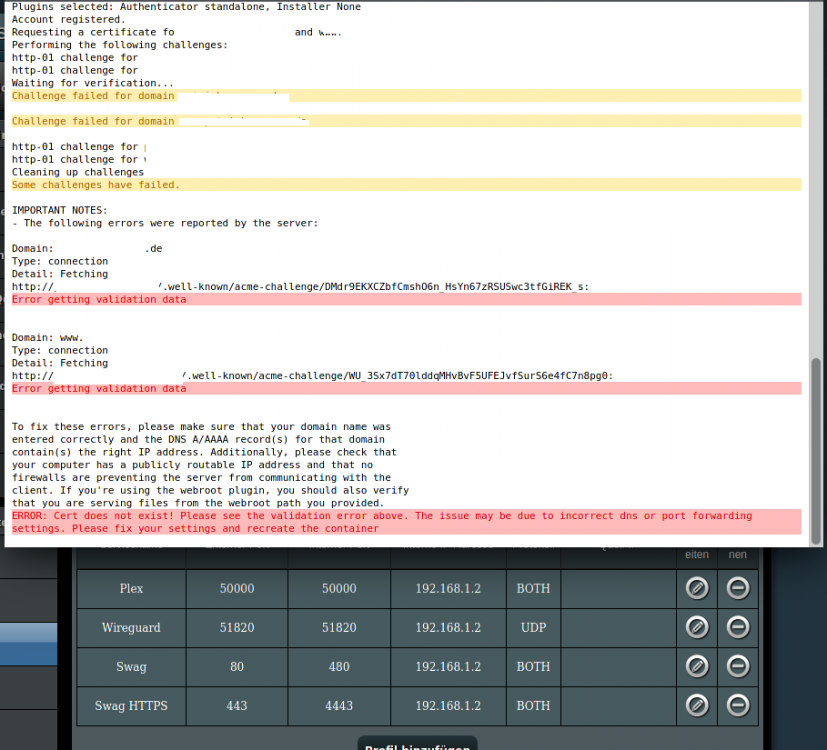Click the UDP protocol cell for Wireguard
Image resolution: width=827 pixels, height=750 pixels.
tap(533, 628)
